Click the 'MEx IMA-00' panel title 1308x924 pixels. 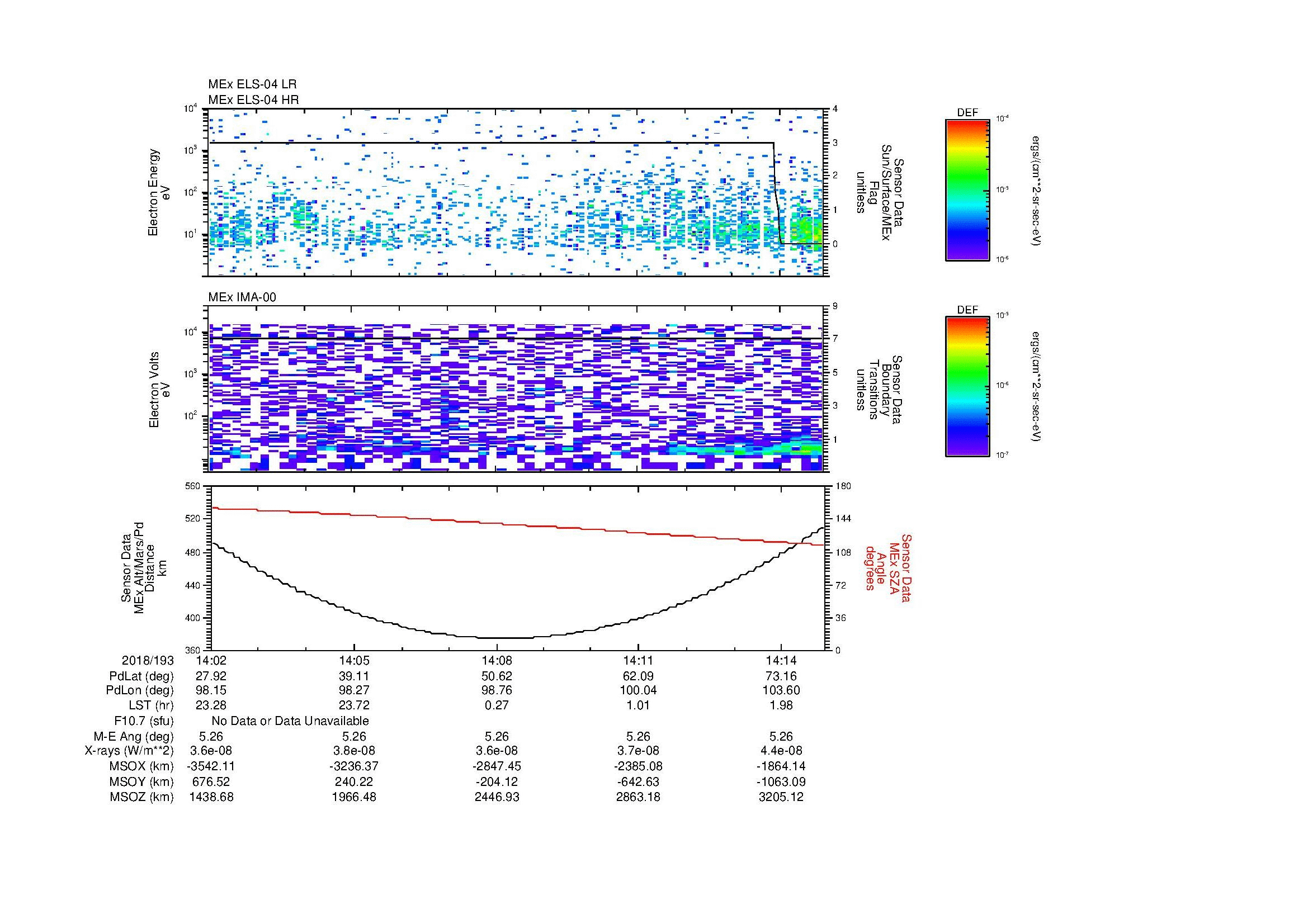coord(242,297)
